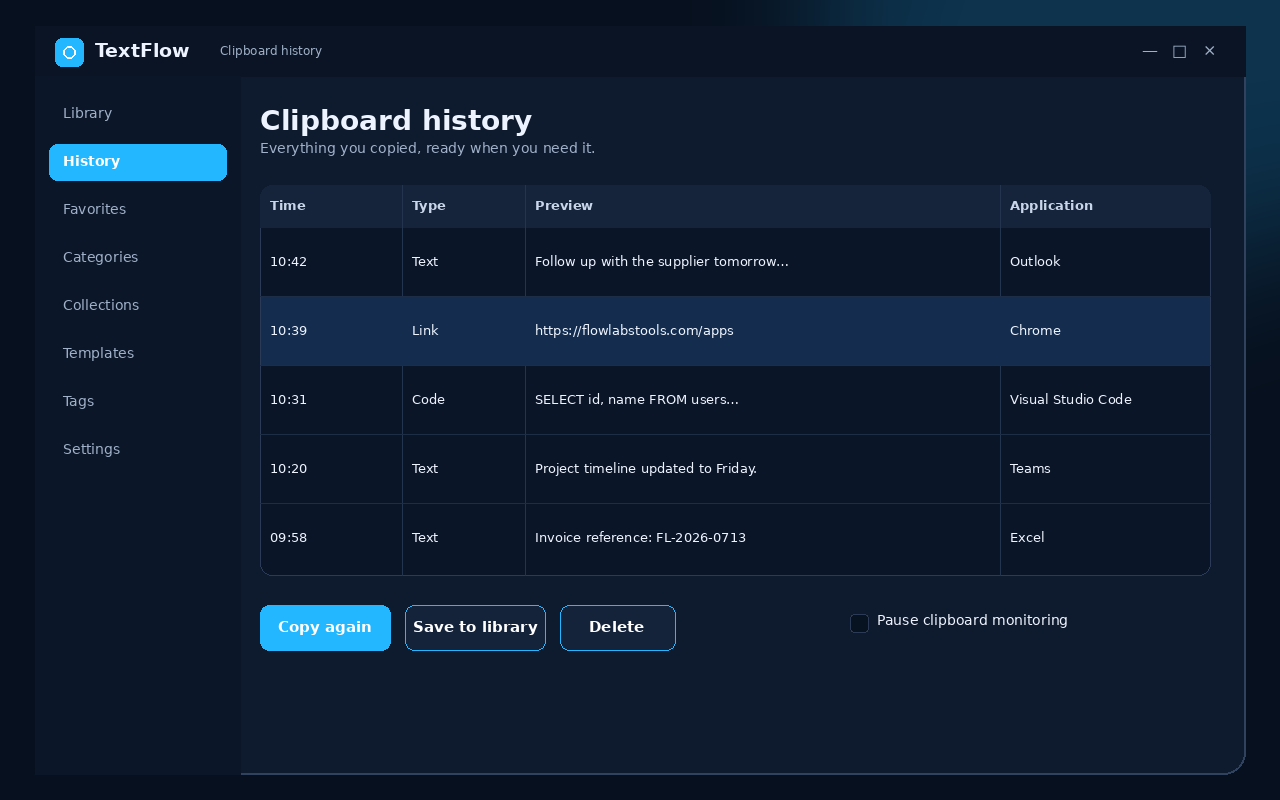Select the https://flowlabstools.com/apps preview
Screen dimensions: 1280x800
[763, 331]
